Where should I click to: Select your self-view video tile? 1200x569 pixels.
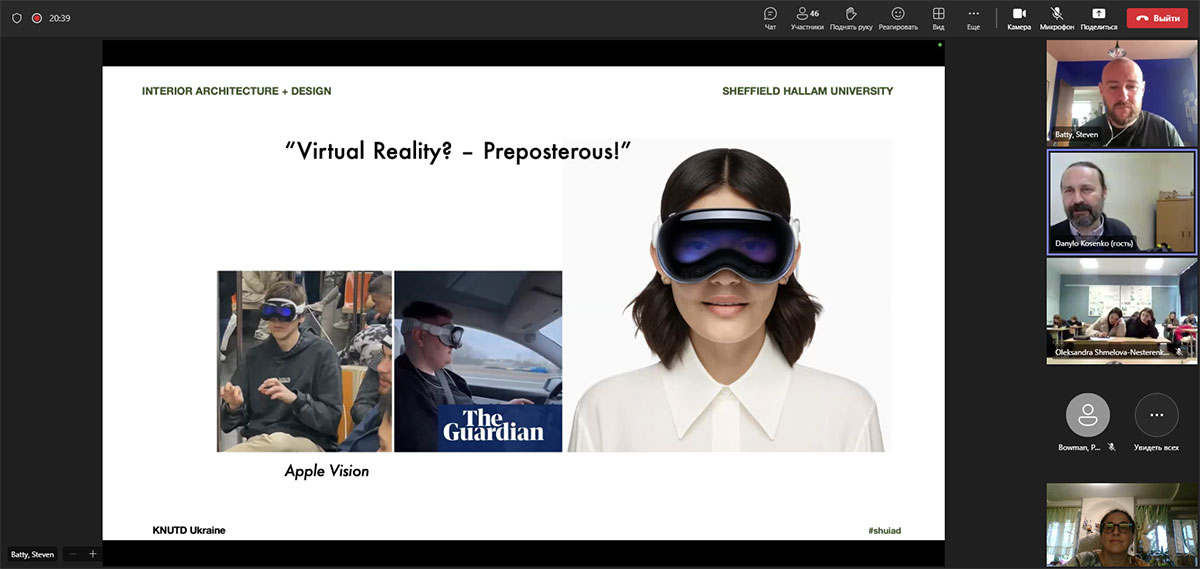[1121, 525]
